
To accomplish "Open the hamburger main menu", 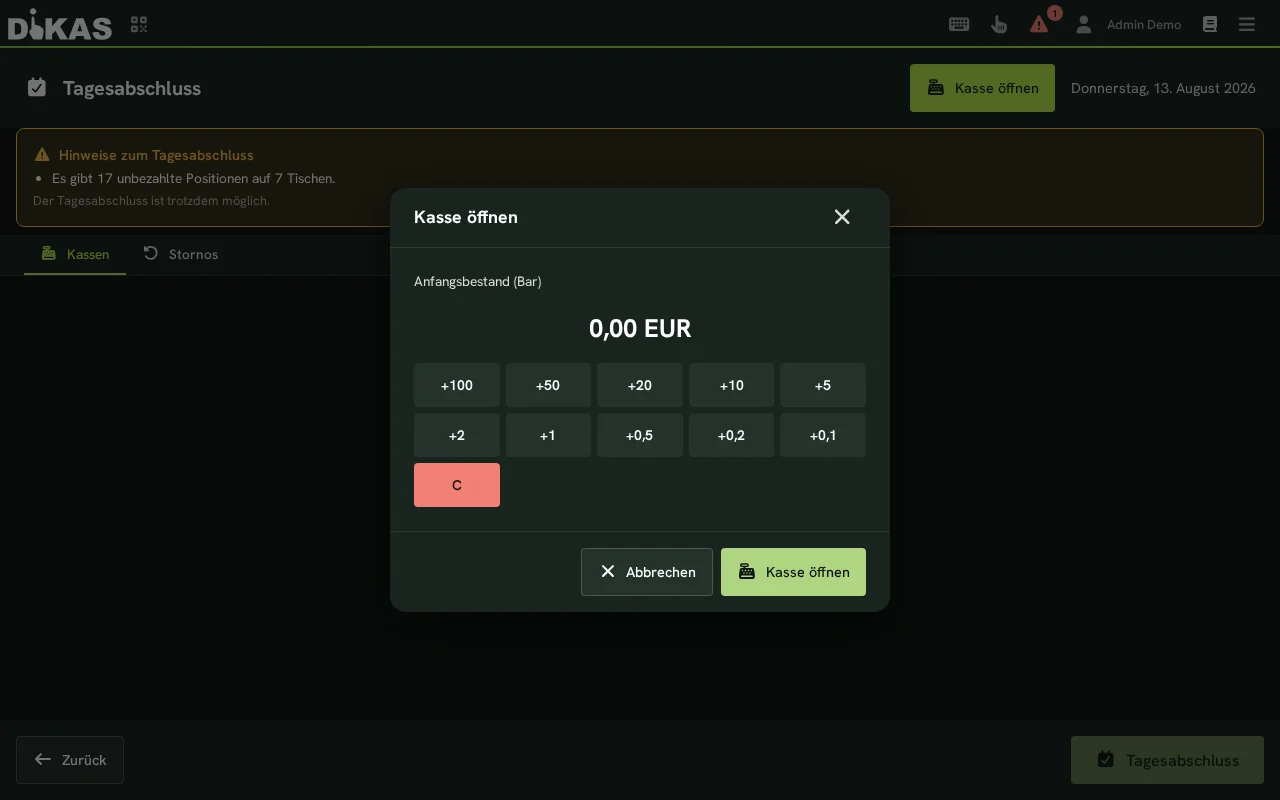I will click(x=1247, y=24).
